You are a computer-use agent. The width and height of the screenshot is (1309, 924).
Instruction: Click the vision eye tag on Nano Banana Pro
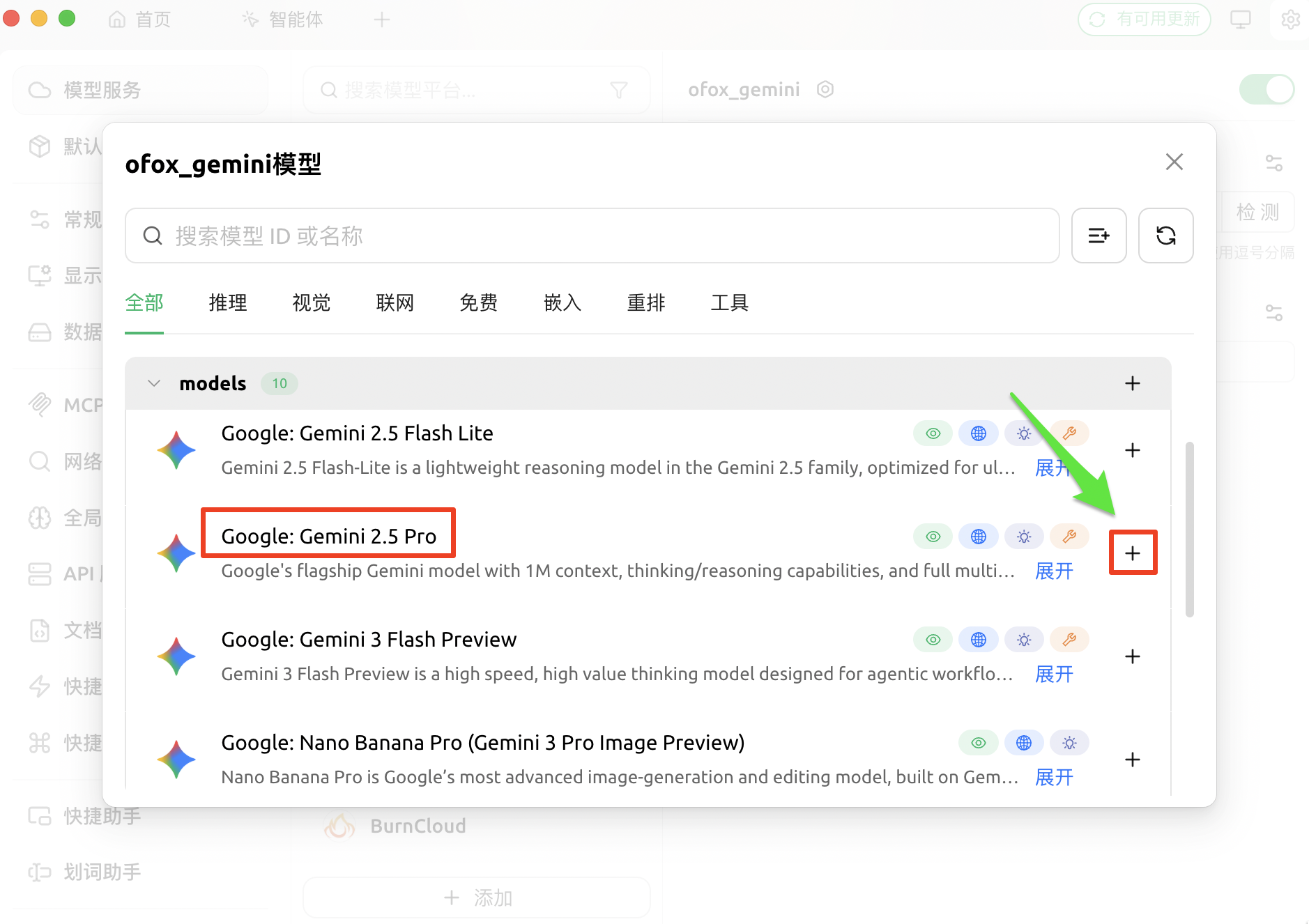979,743
